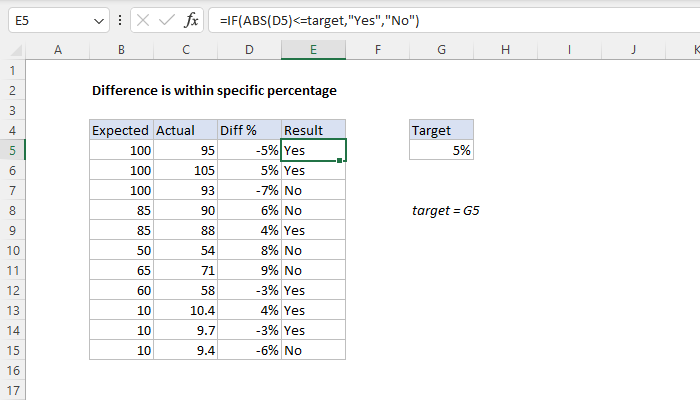700x400 pixels.
Task: Click the Expected header cell
Action: (121, 130)
